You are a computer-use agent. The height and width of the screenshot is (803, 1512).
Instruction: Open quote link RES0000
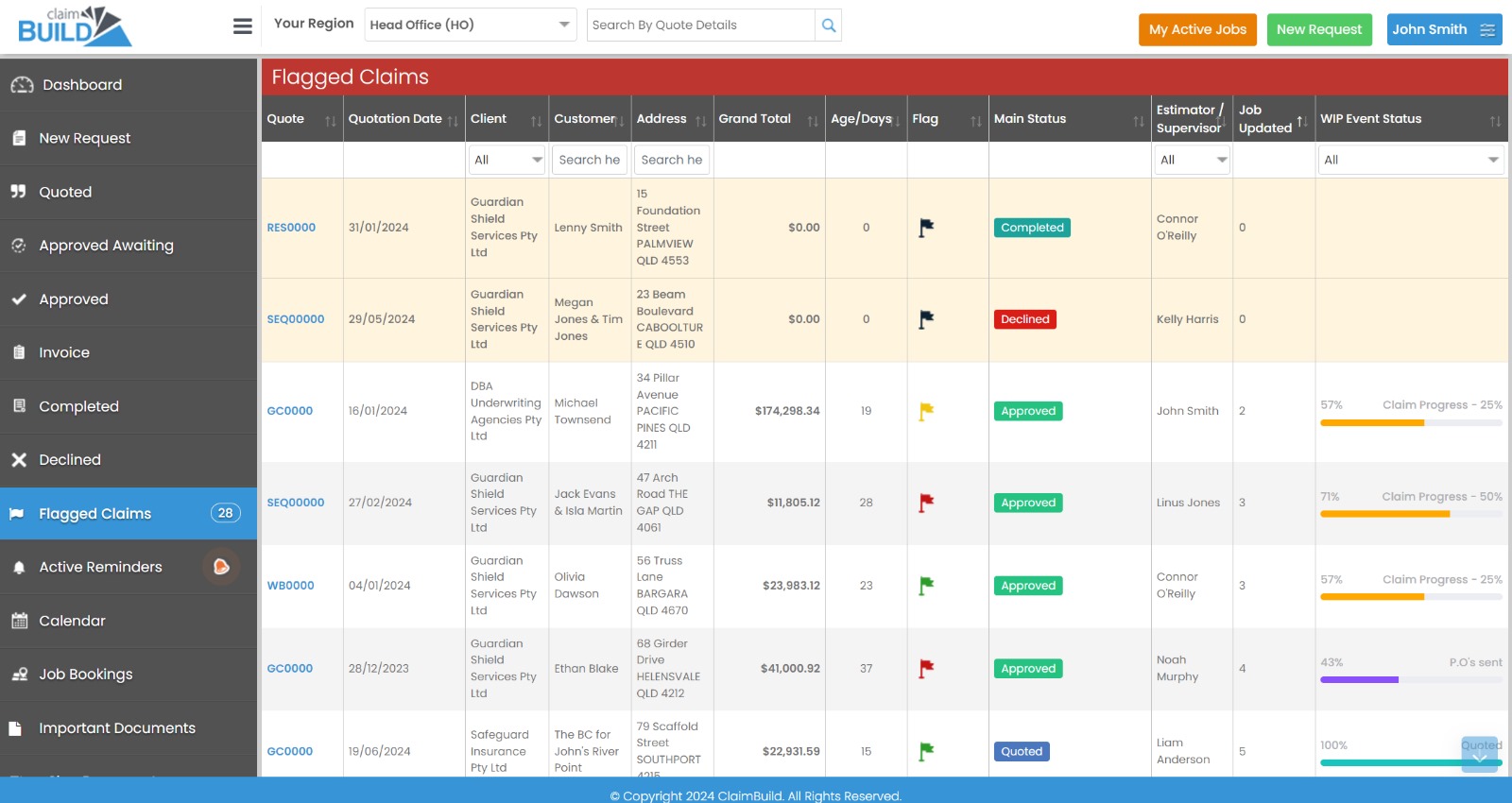click(291, 228)
